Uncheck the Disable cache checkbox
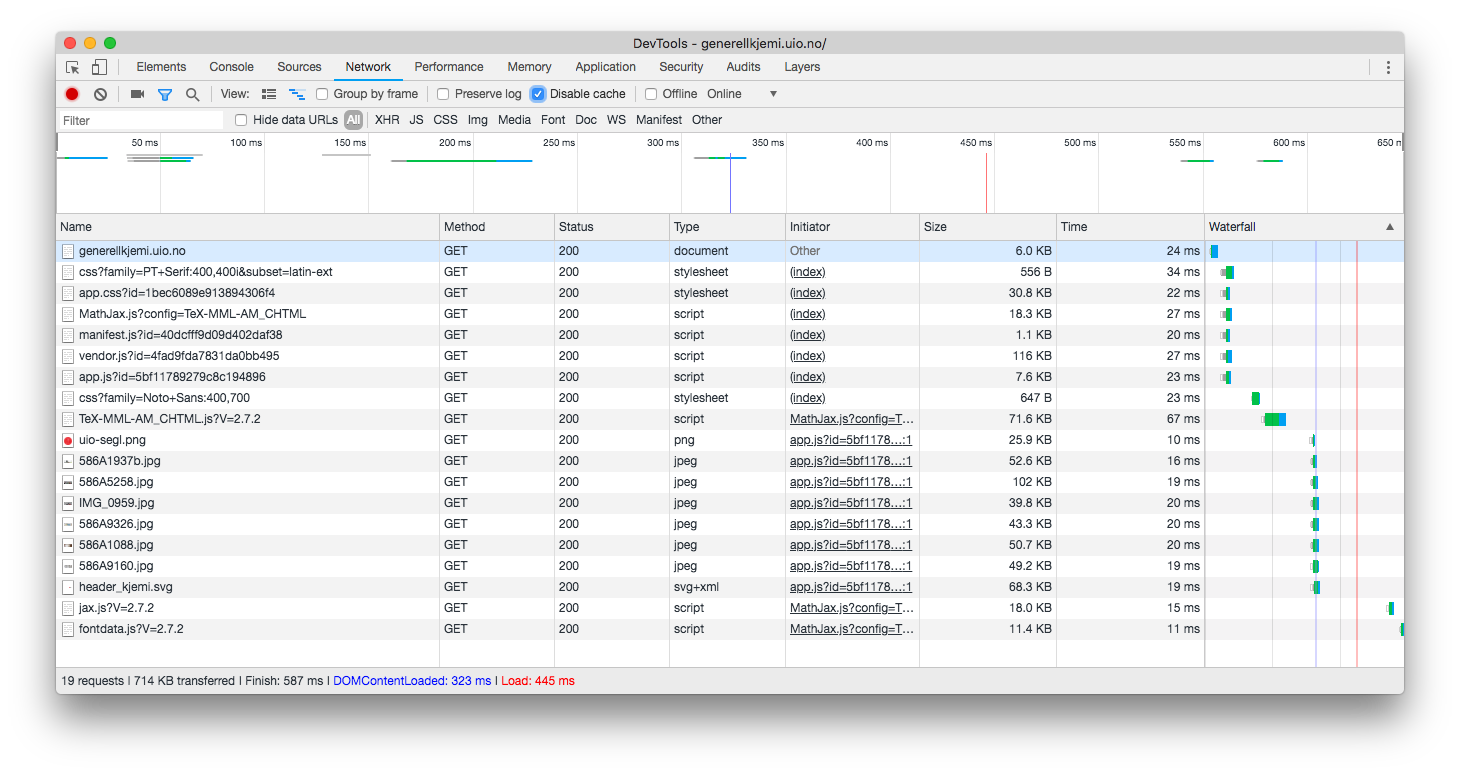This screenshot has height=774, width=1460. tap(538, 94)
